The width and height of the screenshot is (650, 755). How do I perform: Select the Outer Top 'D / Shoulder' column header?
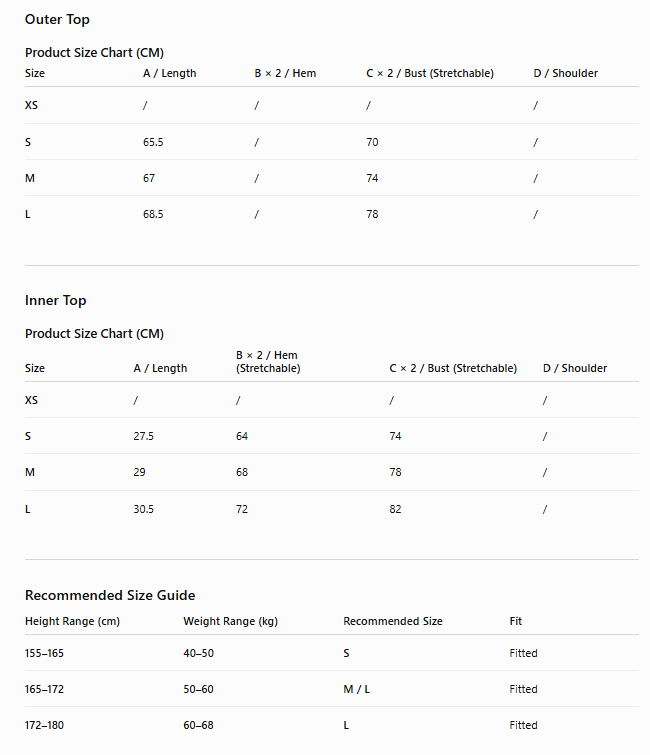[565, 73]
